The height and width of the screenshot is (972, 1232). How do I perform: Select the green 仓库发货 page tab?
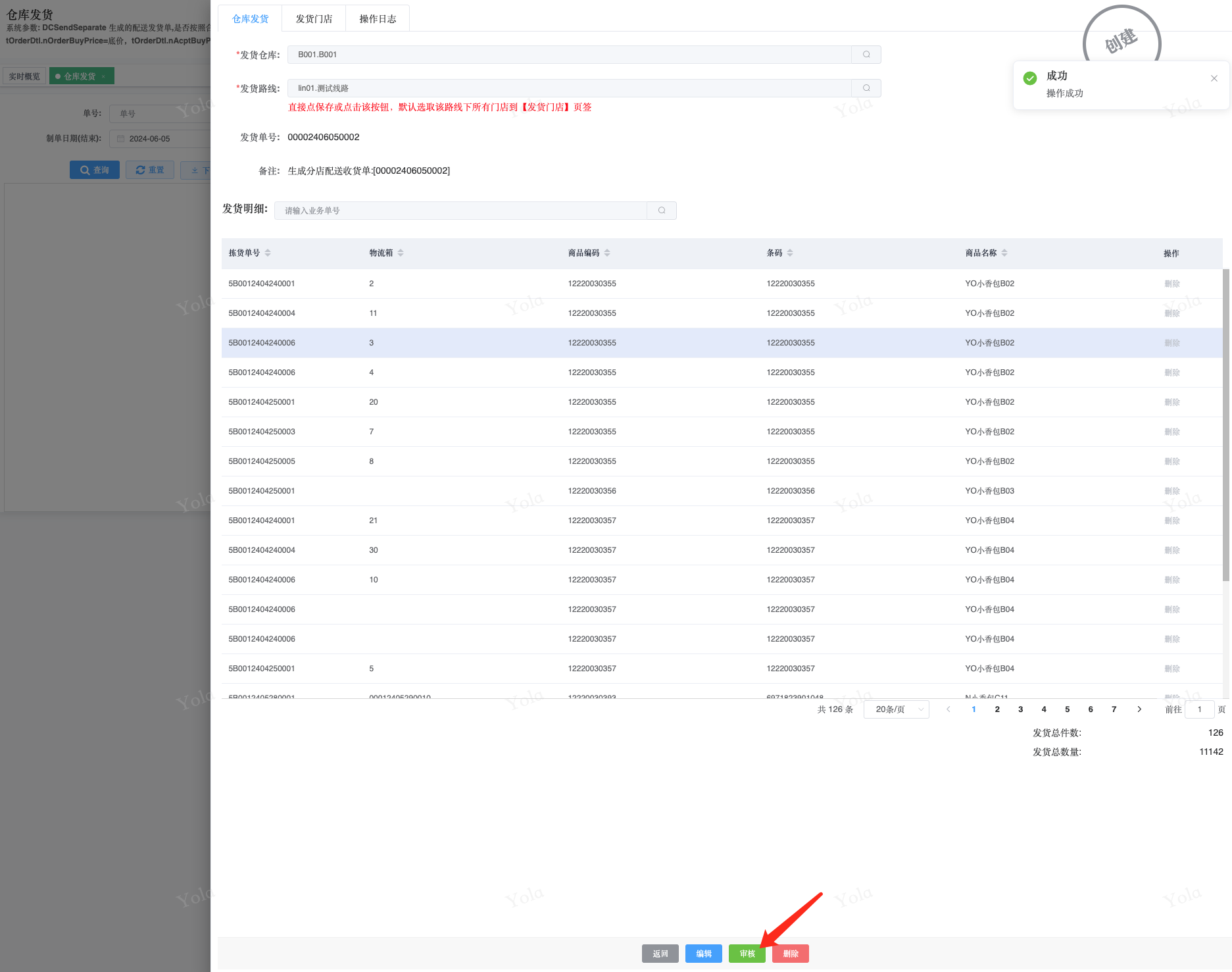(82, 76)
